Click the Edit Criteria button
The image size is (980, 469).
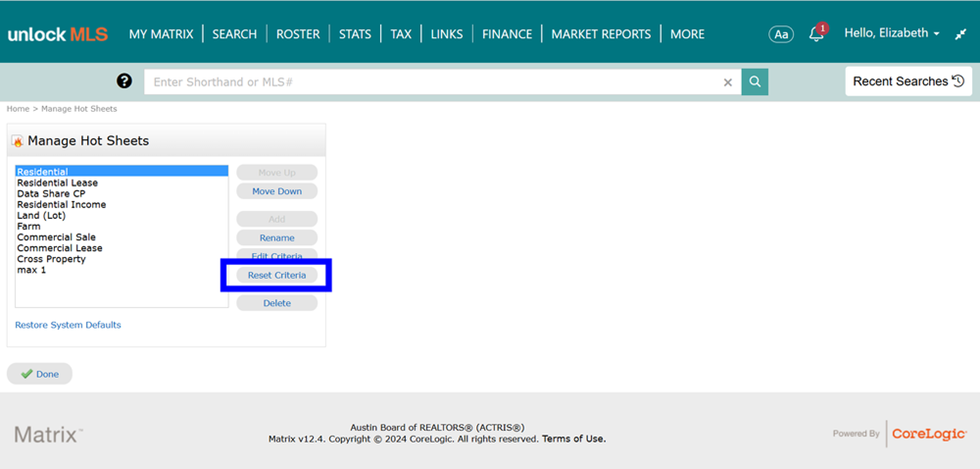click(x=277, y=256)
